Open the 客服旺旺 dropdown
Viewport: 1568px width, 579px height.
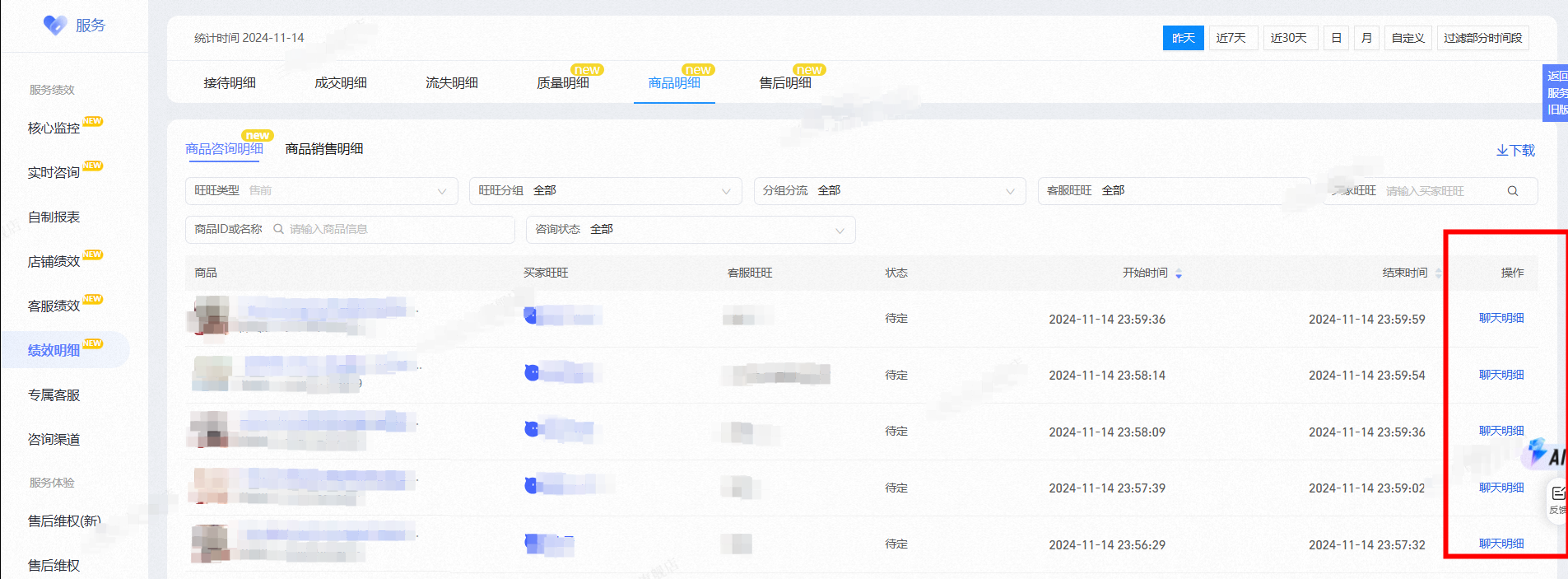point(1174,191)
